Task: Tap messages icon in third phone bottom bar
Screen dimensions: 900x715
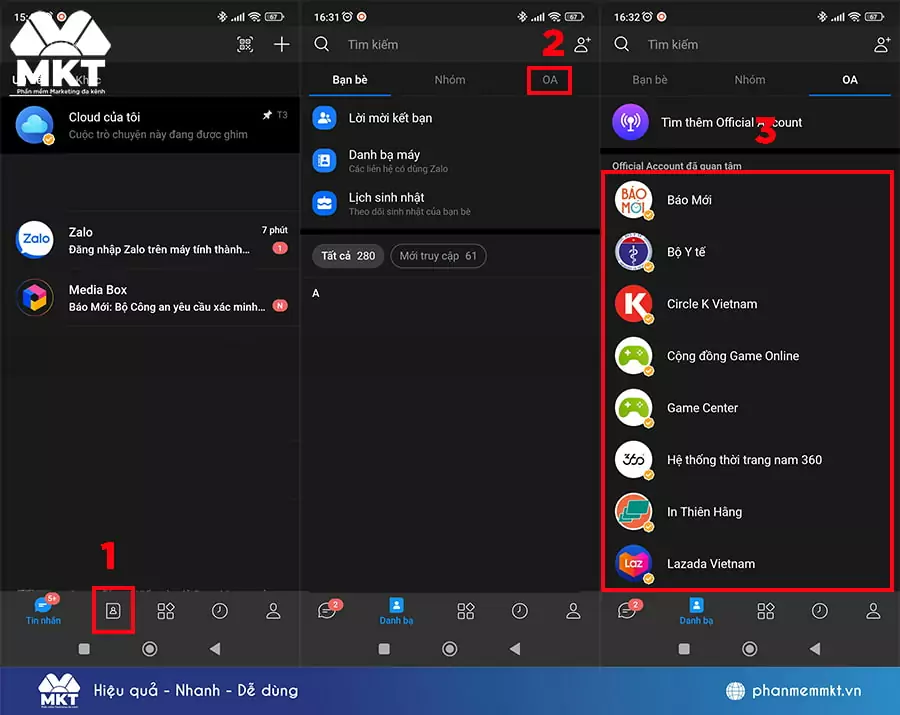Action: pyautogui.click(x=628, y=611)
